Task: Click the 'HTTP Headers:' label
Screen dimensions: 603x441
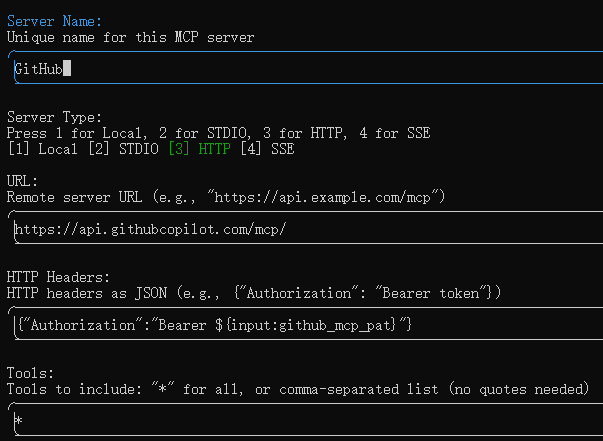Action: tap(58, 277)
